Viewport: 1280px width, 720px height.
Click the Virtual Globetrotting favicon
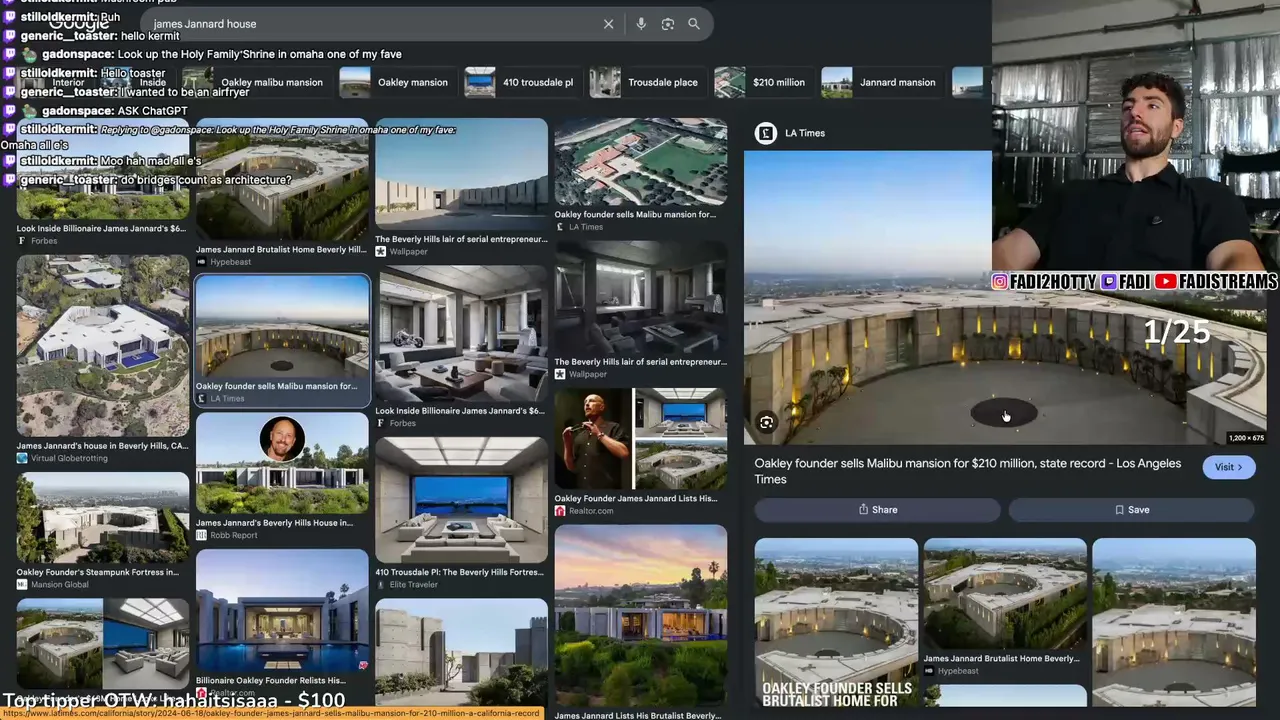[x=22, y=458]
